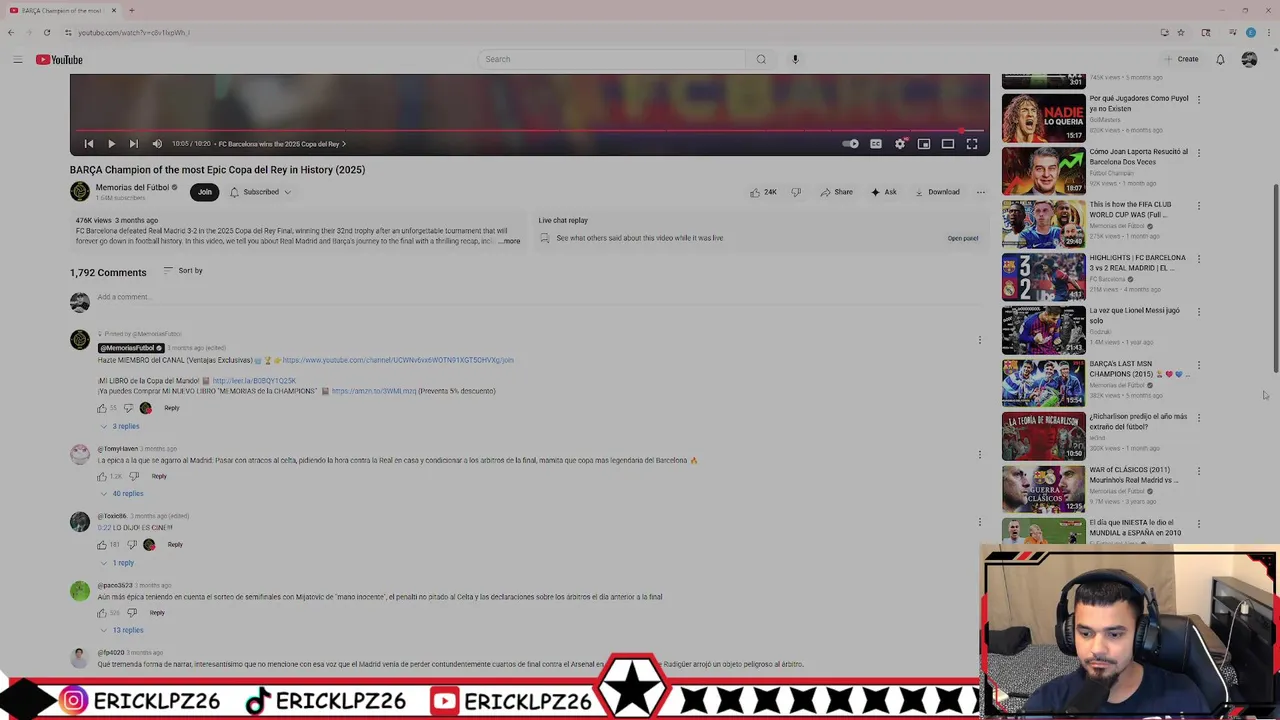Seek on the red video progress bar
This screenshot has width=1280, height=720.
pos(529,130)
